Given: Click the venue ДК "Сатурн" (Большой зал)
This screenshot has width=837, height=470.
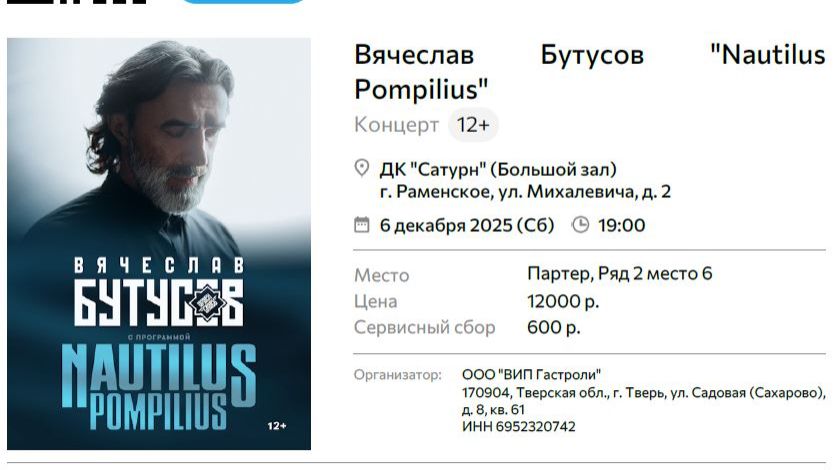Looking at the screenshot, I should (498, 170).
